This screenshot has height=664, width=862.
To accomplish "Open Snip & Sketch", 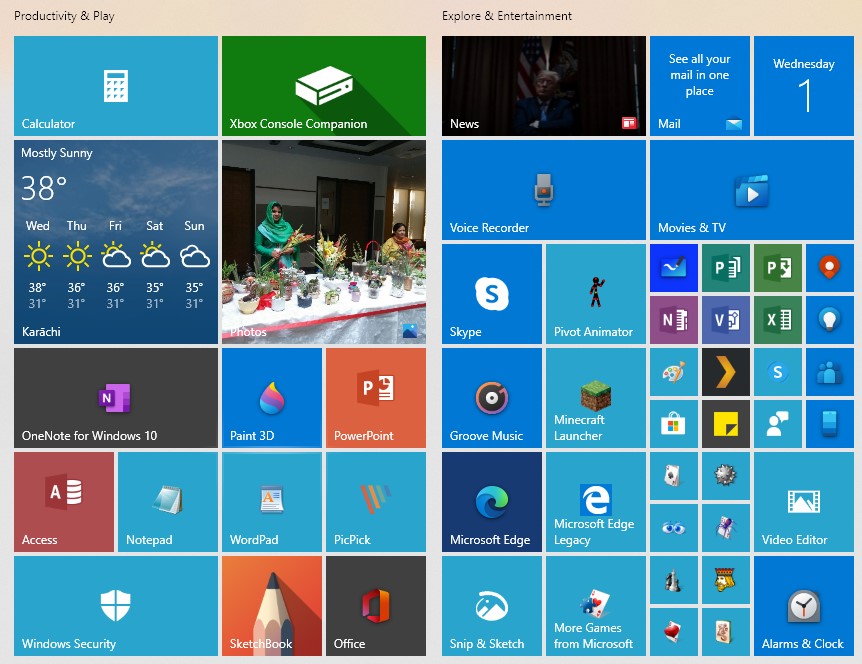I will tap(492, 606).
